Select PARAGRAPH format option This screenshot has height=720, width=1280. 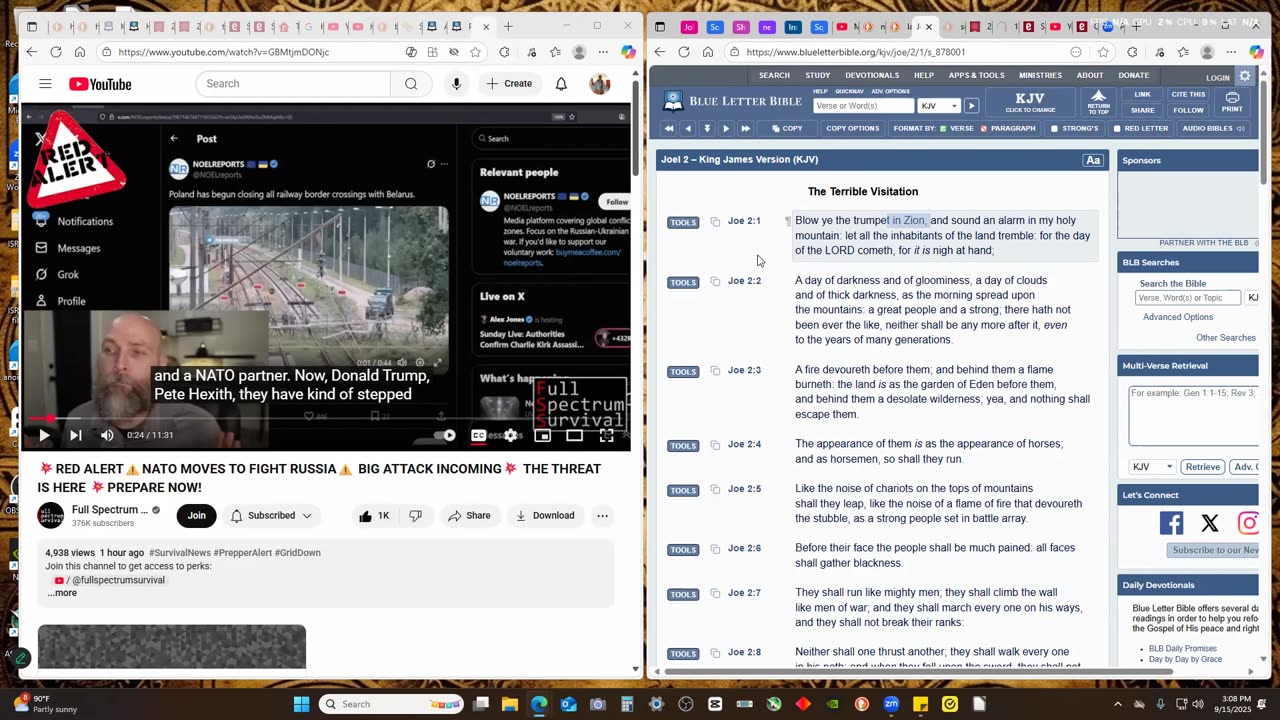click(x=1008, y=129)
